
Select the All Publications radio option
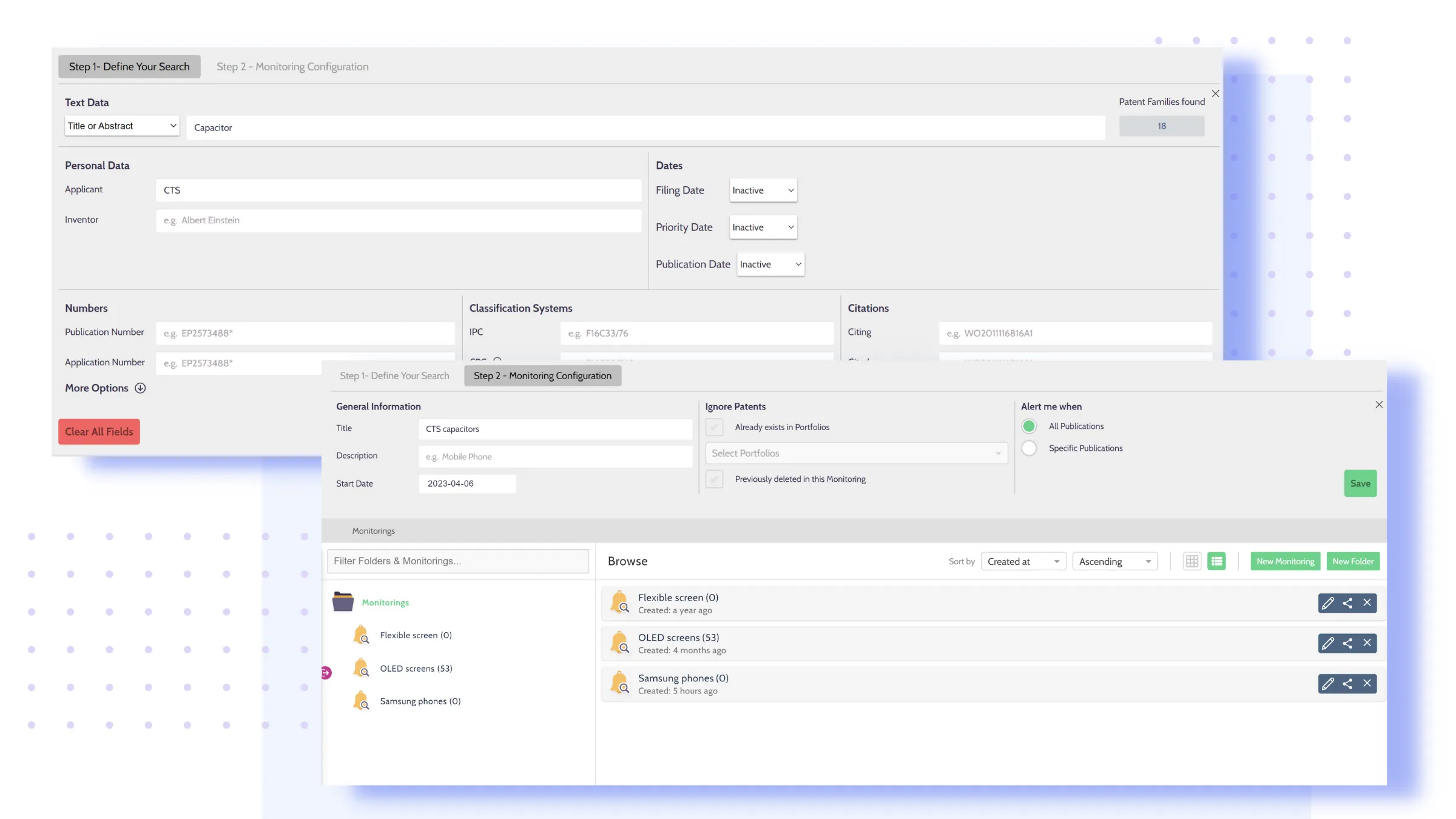(x=1029, y=426)
